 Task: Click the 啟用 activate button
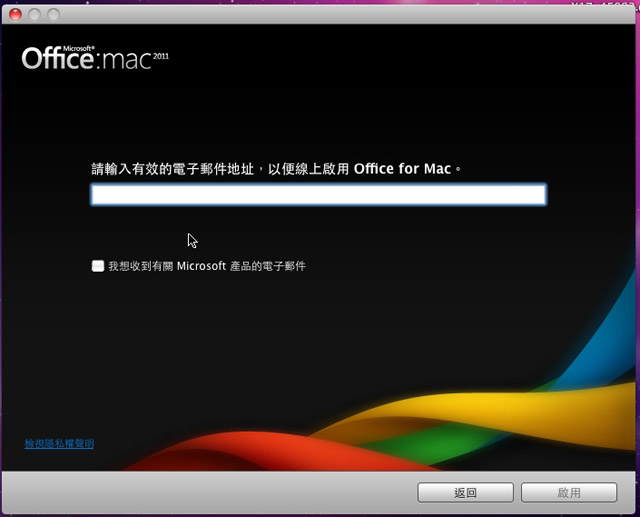pos(569,493)
